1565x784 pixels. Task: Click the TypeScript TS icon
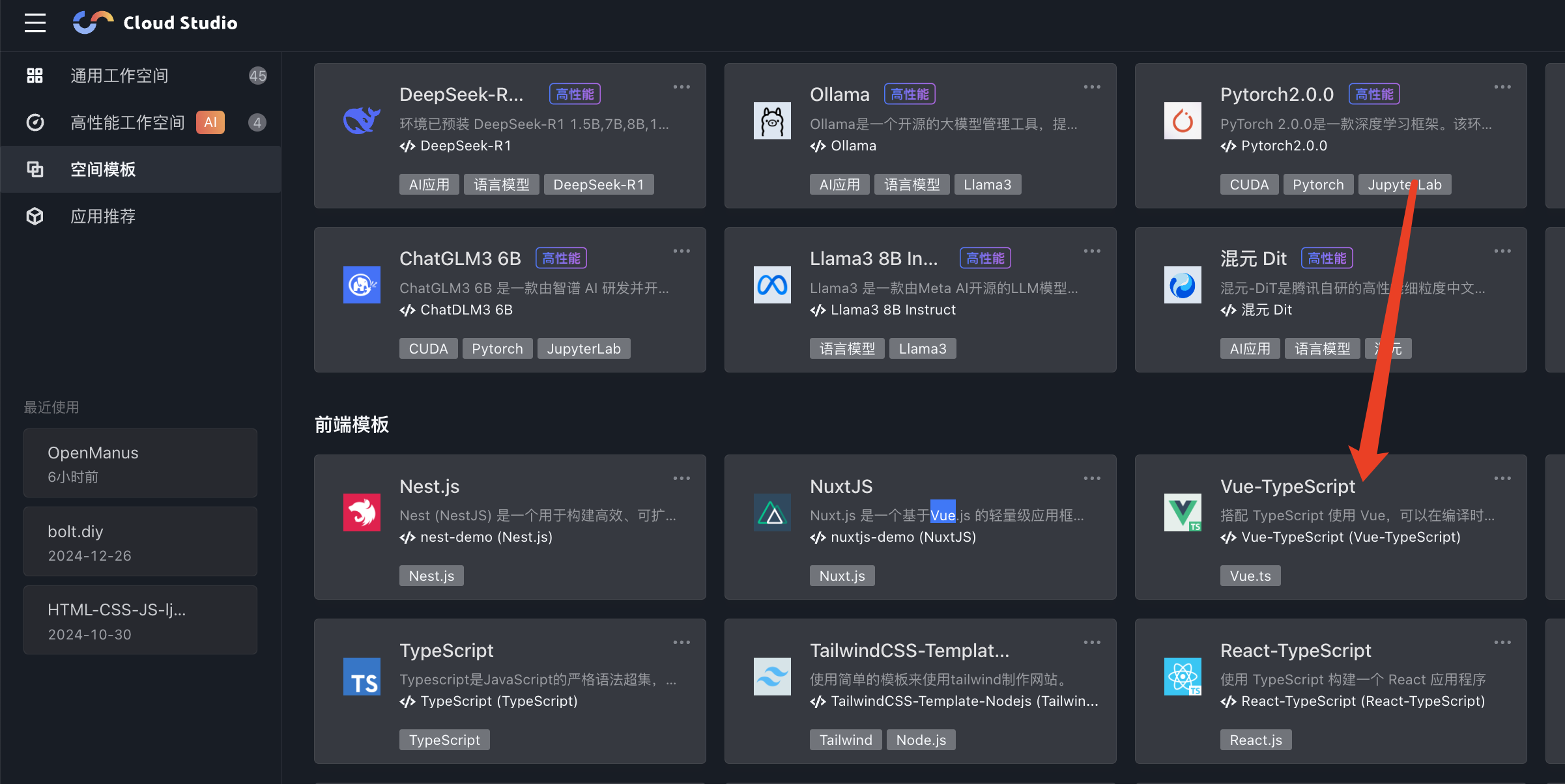362,676
